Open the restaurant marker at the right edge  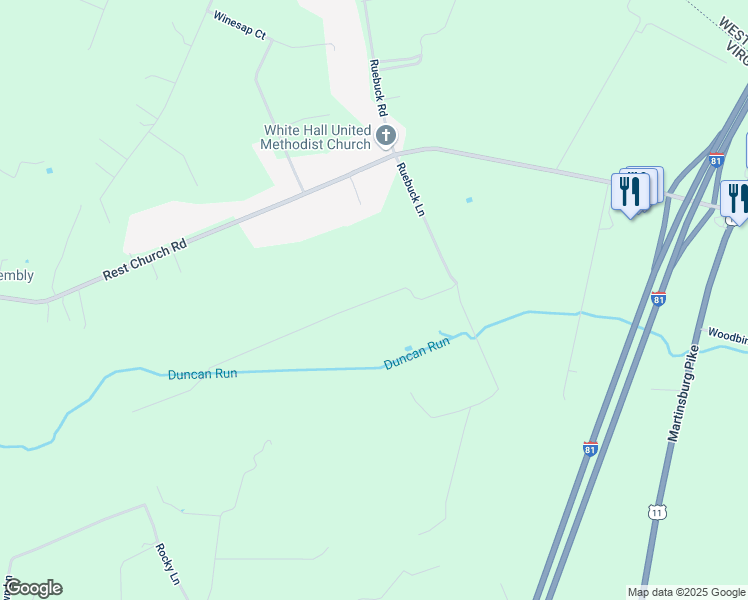tap(737, 200)
